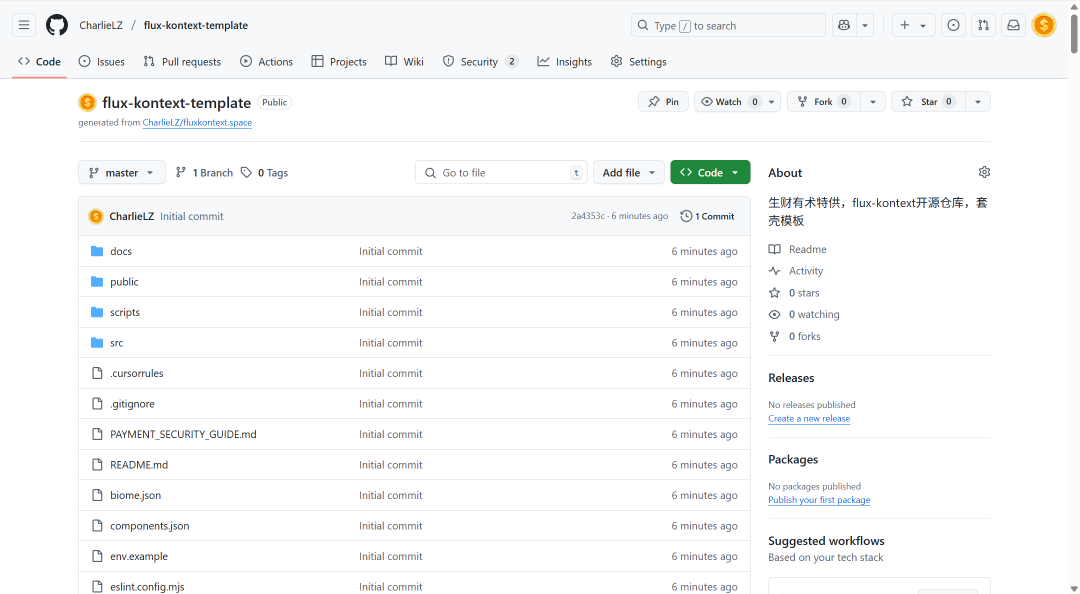Open the eslint.config.mjs file
The height and width of the screenshot is (594, 1080).
(147, 586)
